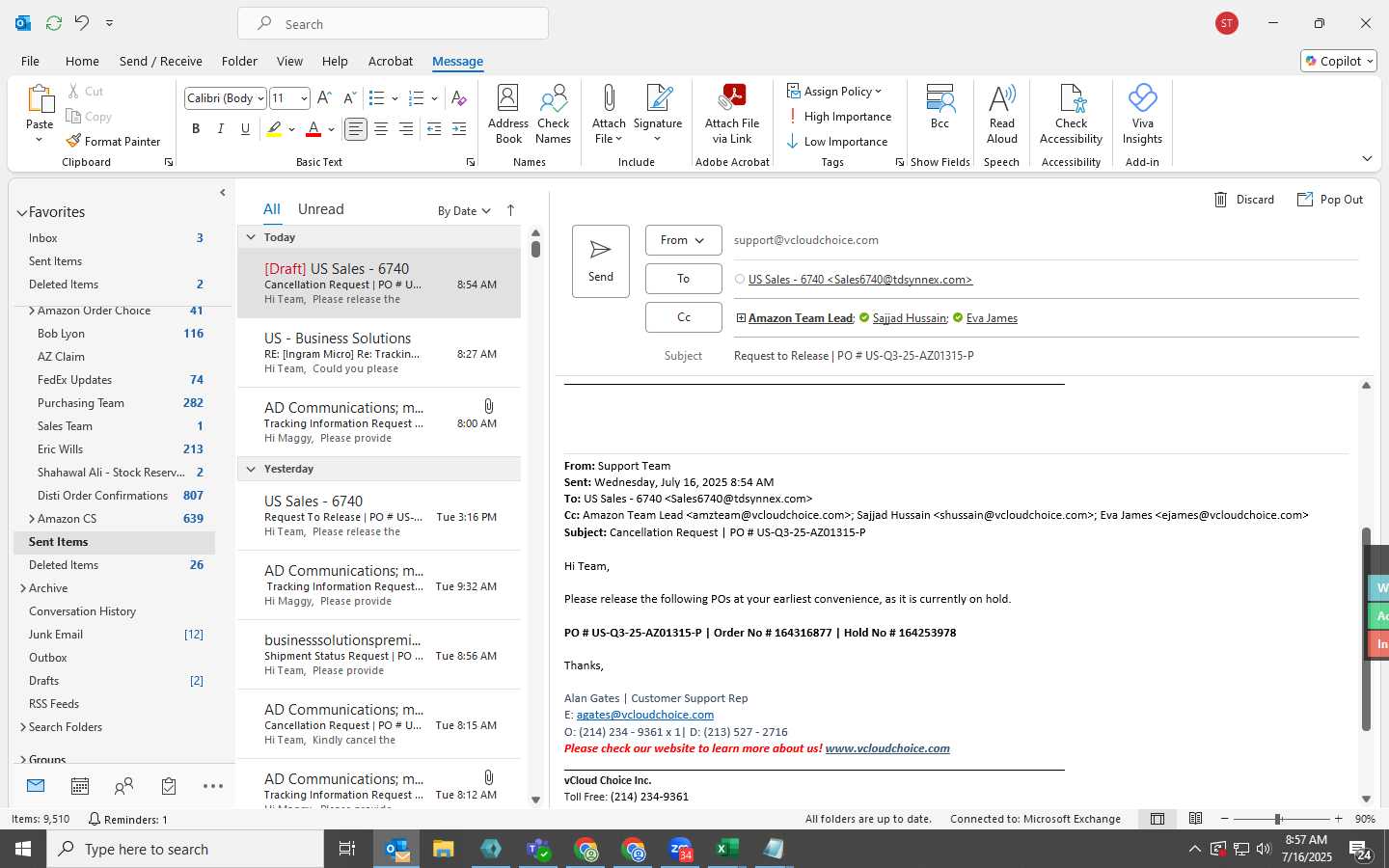Show Unread messages filter

tap(321, 209)
